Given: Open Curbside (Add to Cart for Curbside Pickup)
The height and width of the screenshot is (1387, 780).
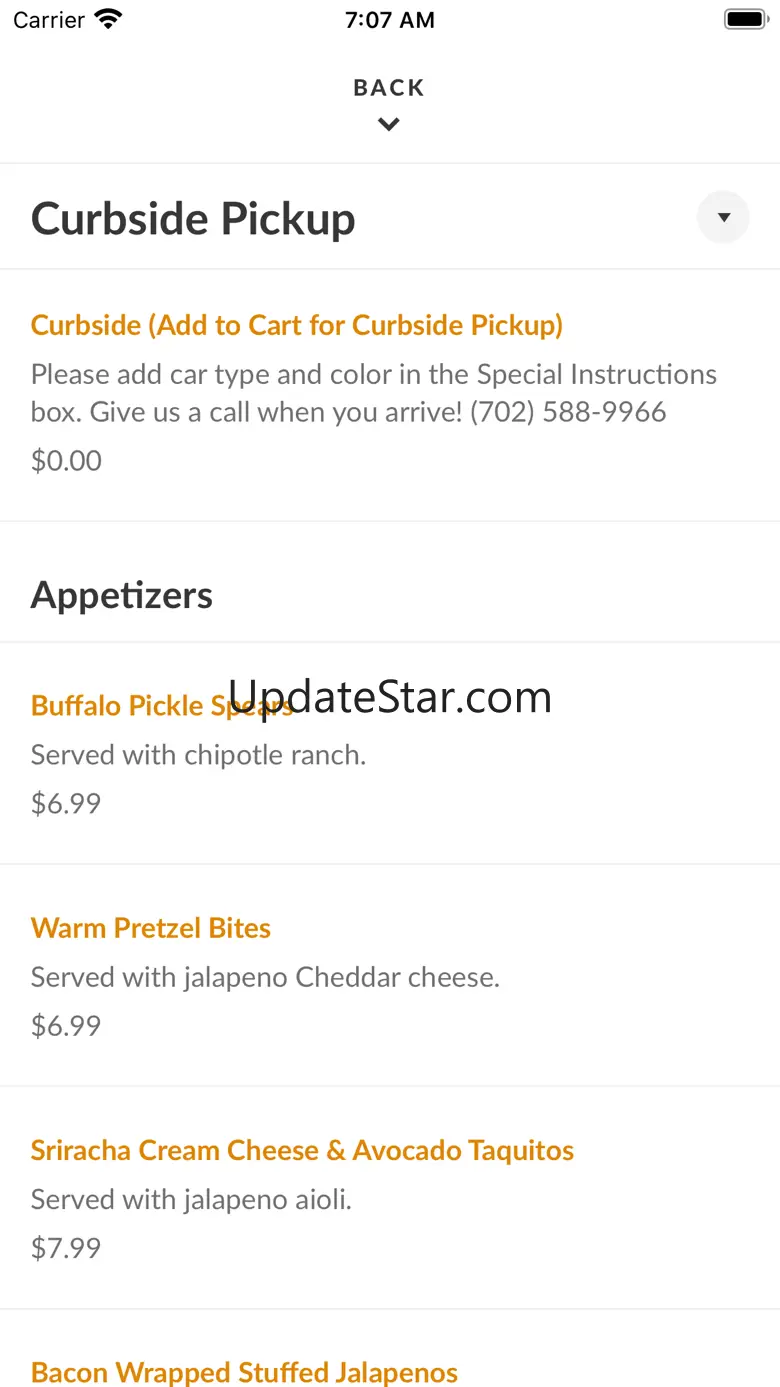Looking at the screenshot, I should [297, 325].
